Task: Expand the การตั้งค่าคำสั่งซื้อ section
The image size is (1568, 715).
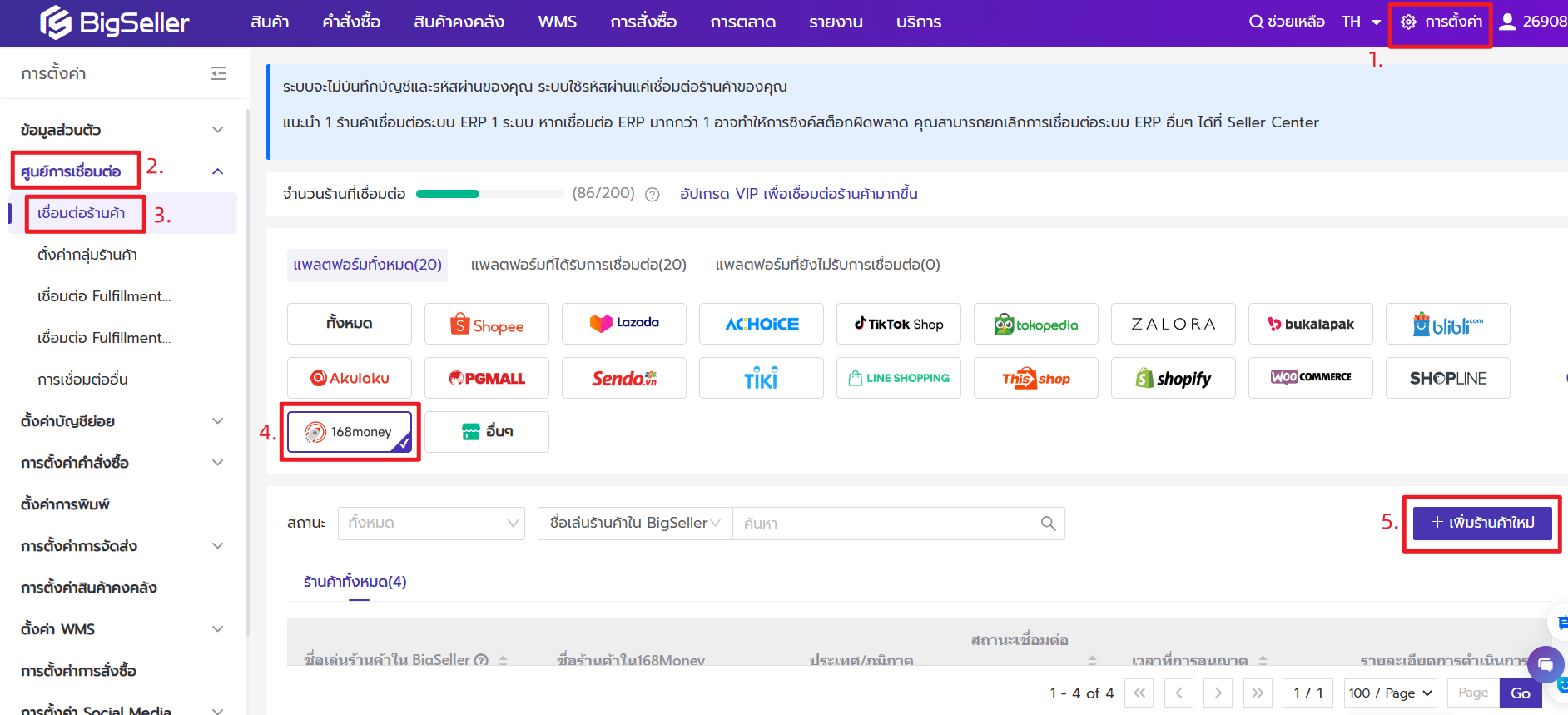Action: click(218, 463)
